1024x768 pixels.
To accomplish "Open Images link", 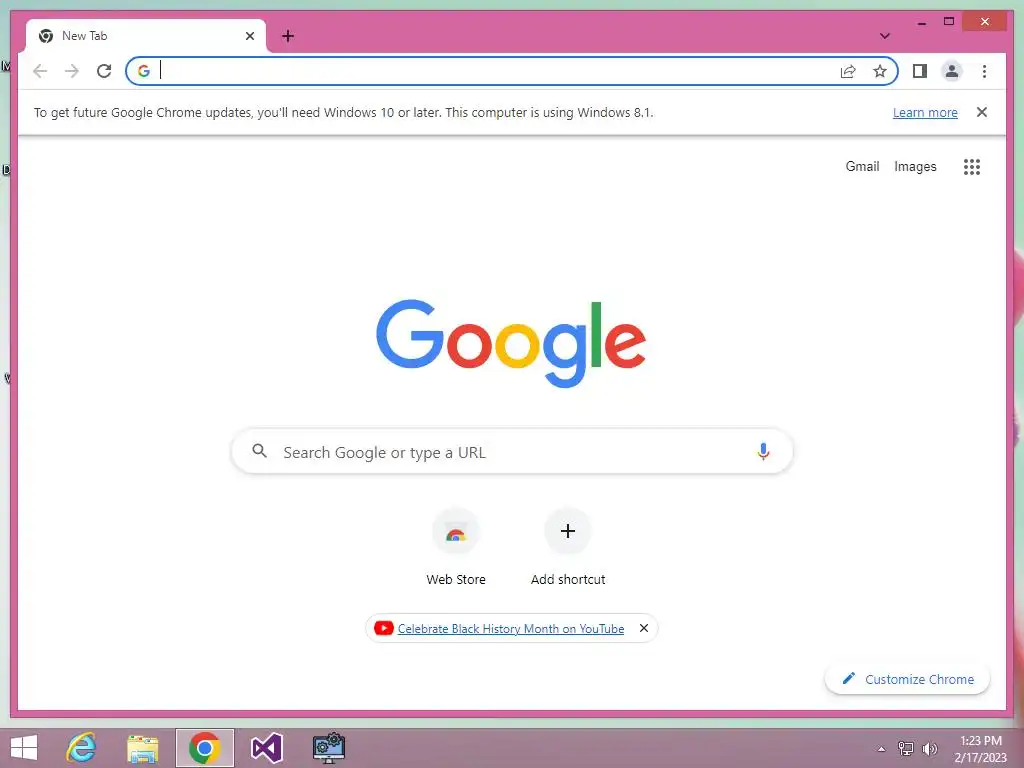I will (915, 167).
